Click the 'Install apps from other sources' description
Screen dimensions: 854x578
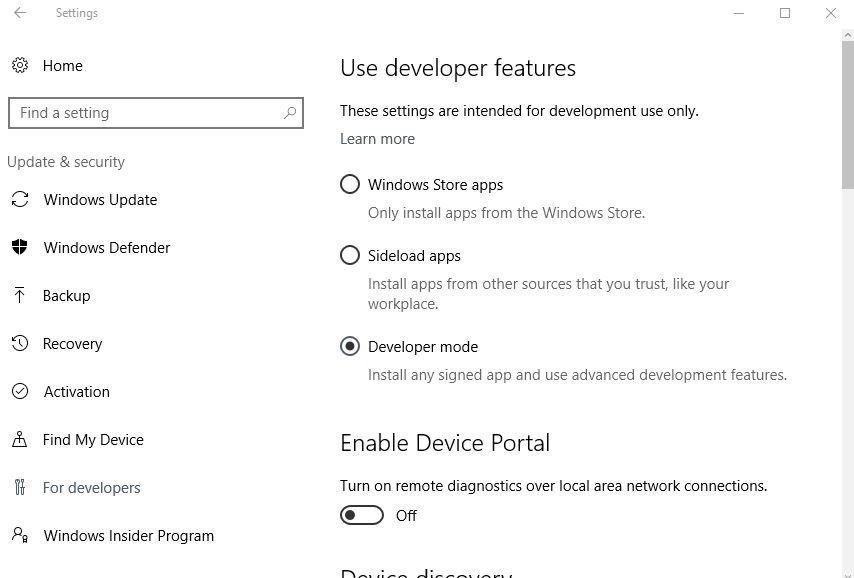[548, 294]
